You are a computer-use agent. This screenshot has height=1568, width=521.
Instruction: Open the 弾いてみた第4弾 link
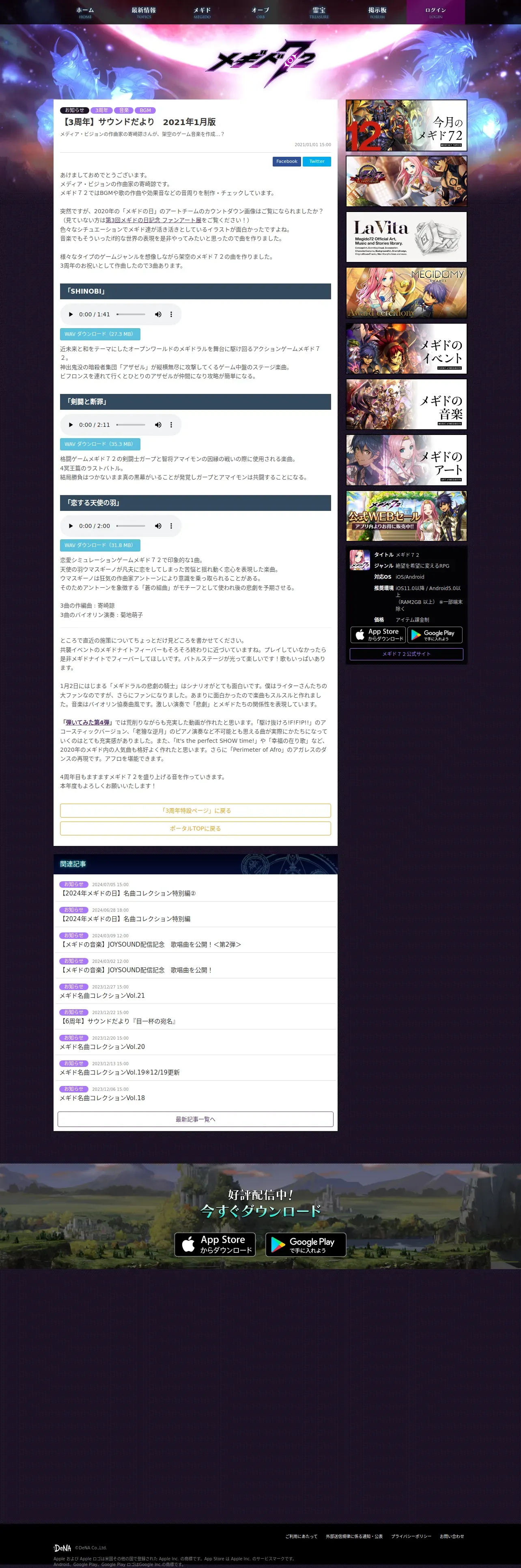pyautogui.click(x=88, y=722)
